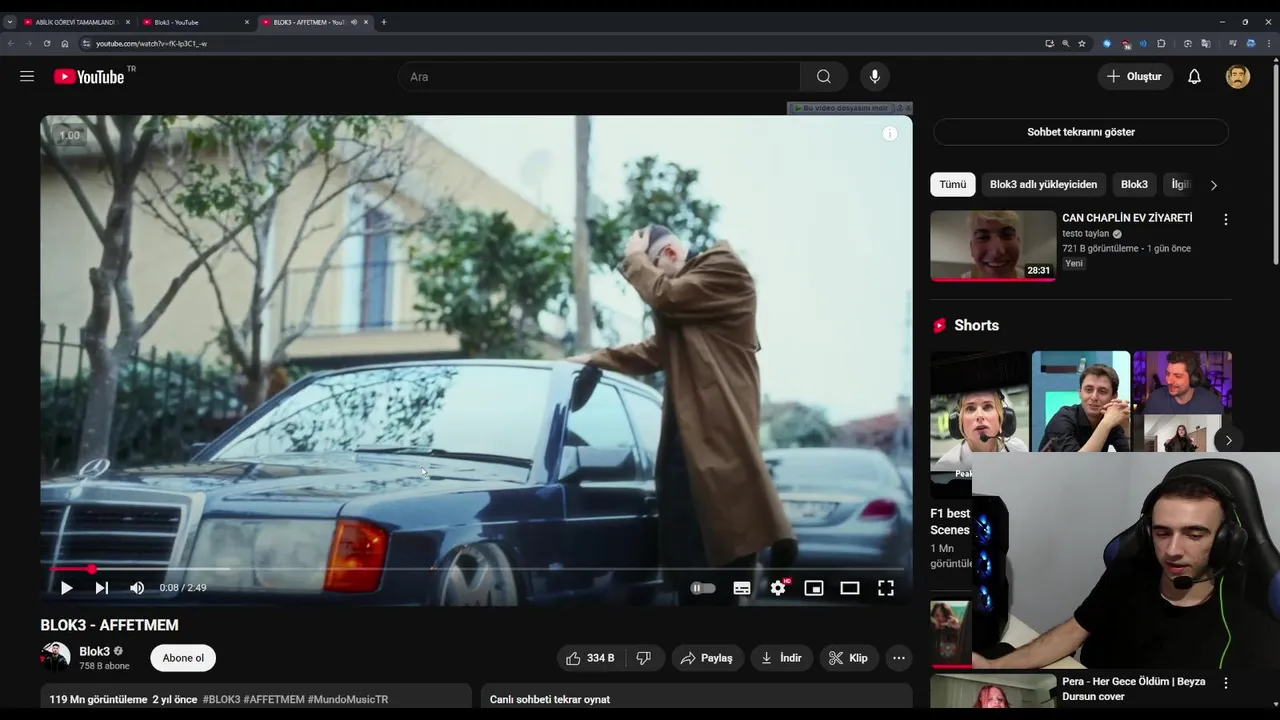Open the testo taylan channel link
Image resolution: width=1280 pixels, height=720 pixels.
click(1086, 234)
